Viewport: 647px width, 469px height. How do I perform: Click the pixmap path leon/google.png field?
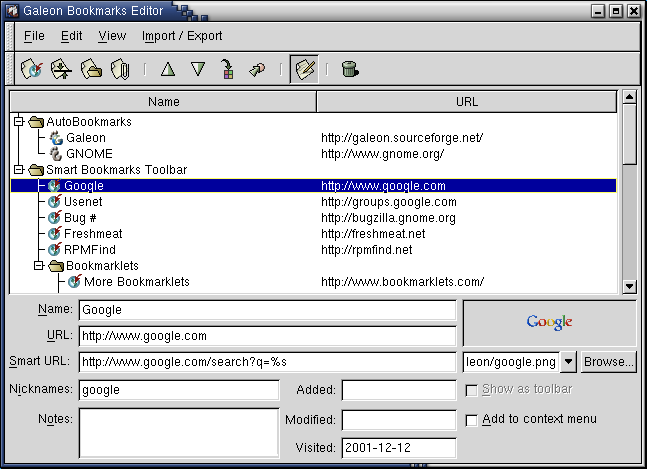coord(511,362)
